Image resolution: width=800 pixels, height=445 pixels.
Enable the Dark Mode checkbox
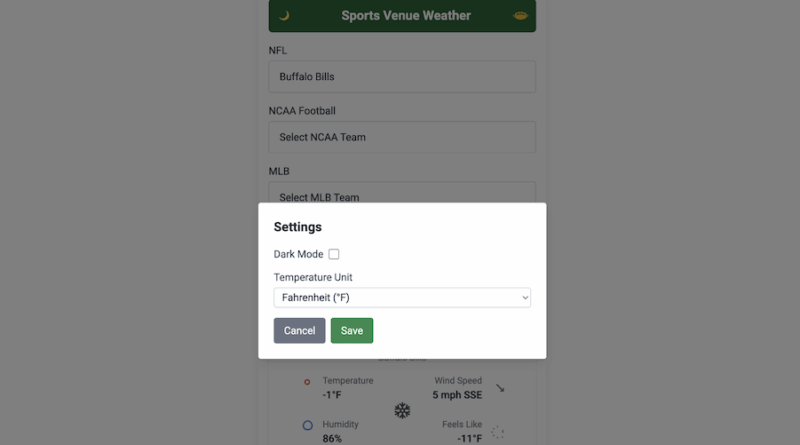pyautogui.click(x=334, y=254)
